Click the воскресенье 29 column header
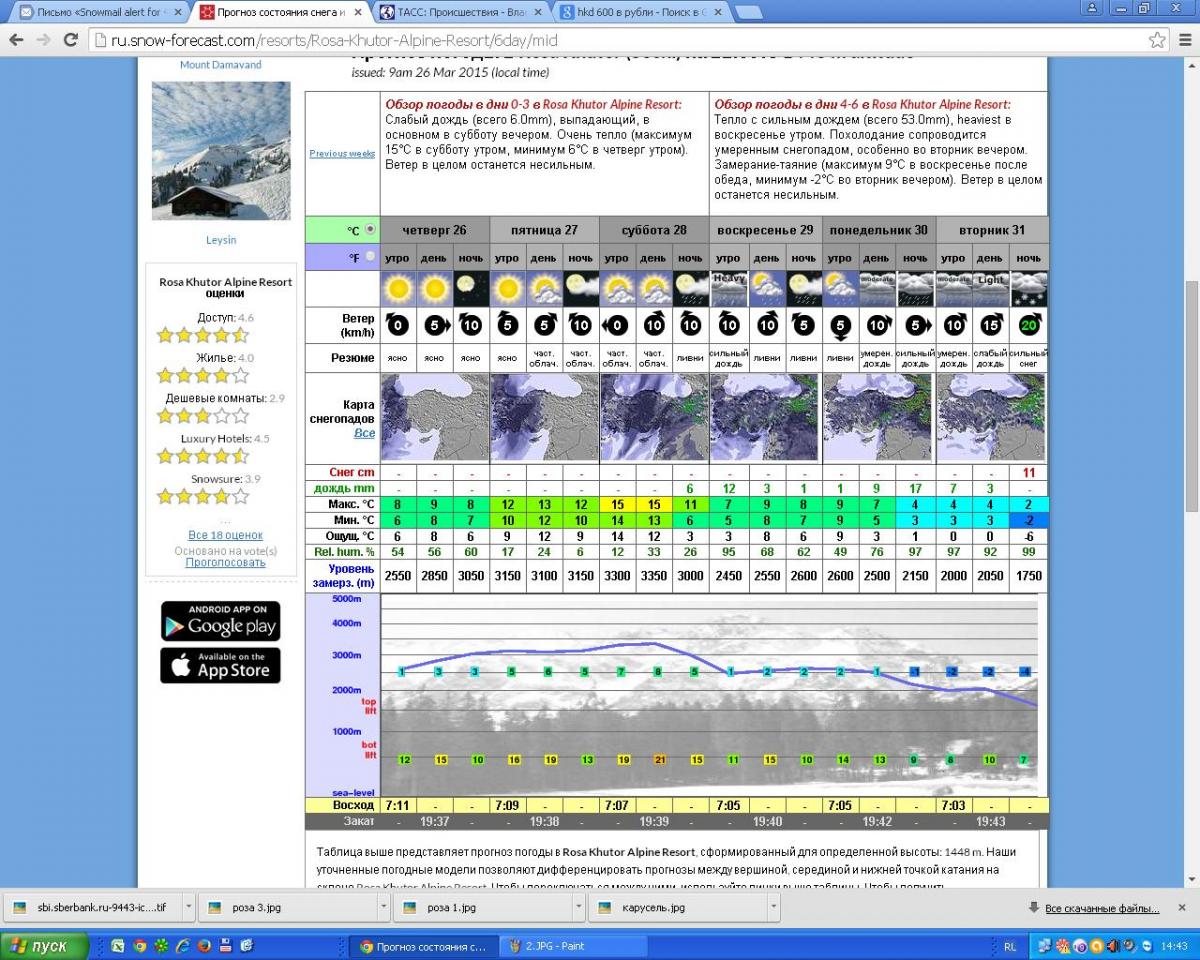Image resolution: width=1200 pixels, height=960 pixels. point(765,229)
